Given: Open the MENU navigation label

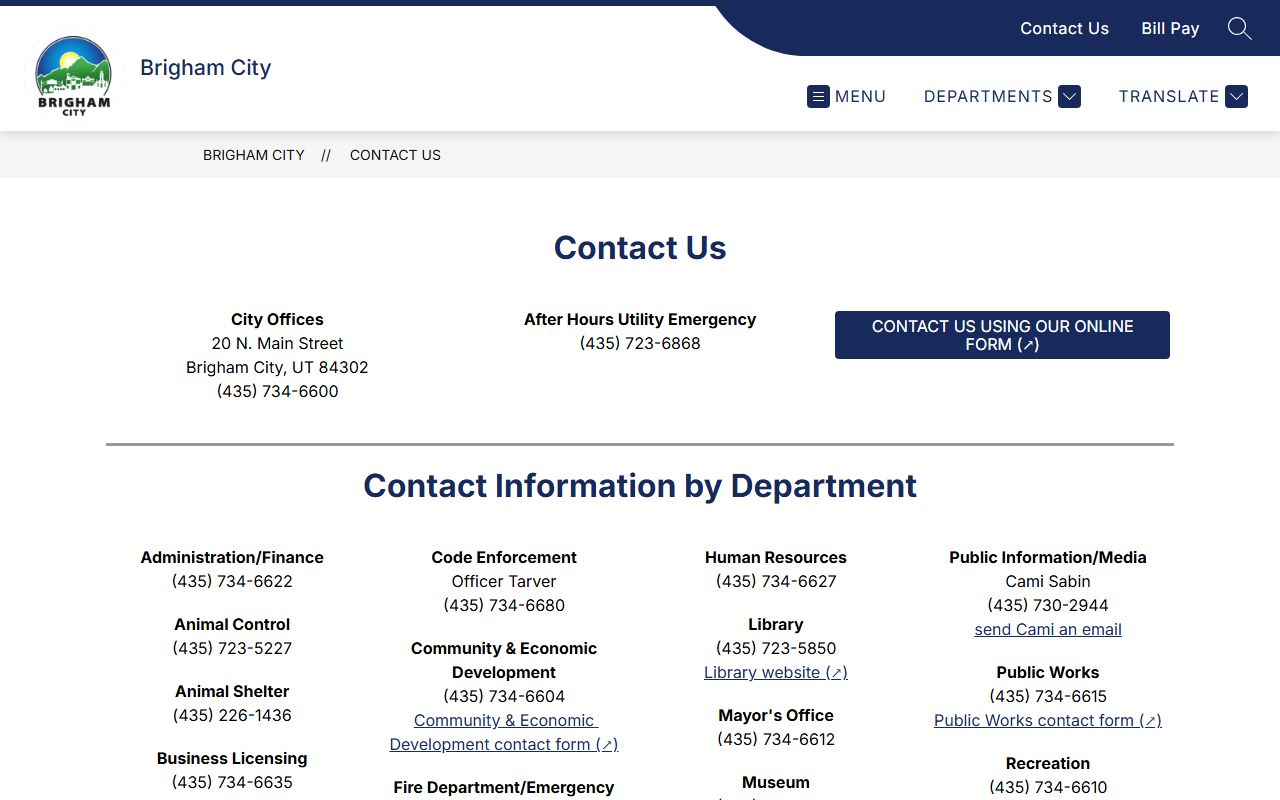Looking at the screenshot, I should 860,97.
